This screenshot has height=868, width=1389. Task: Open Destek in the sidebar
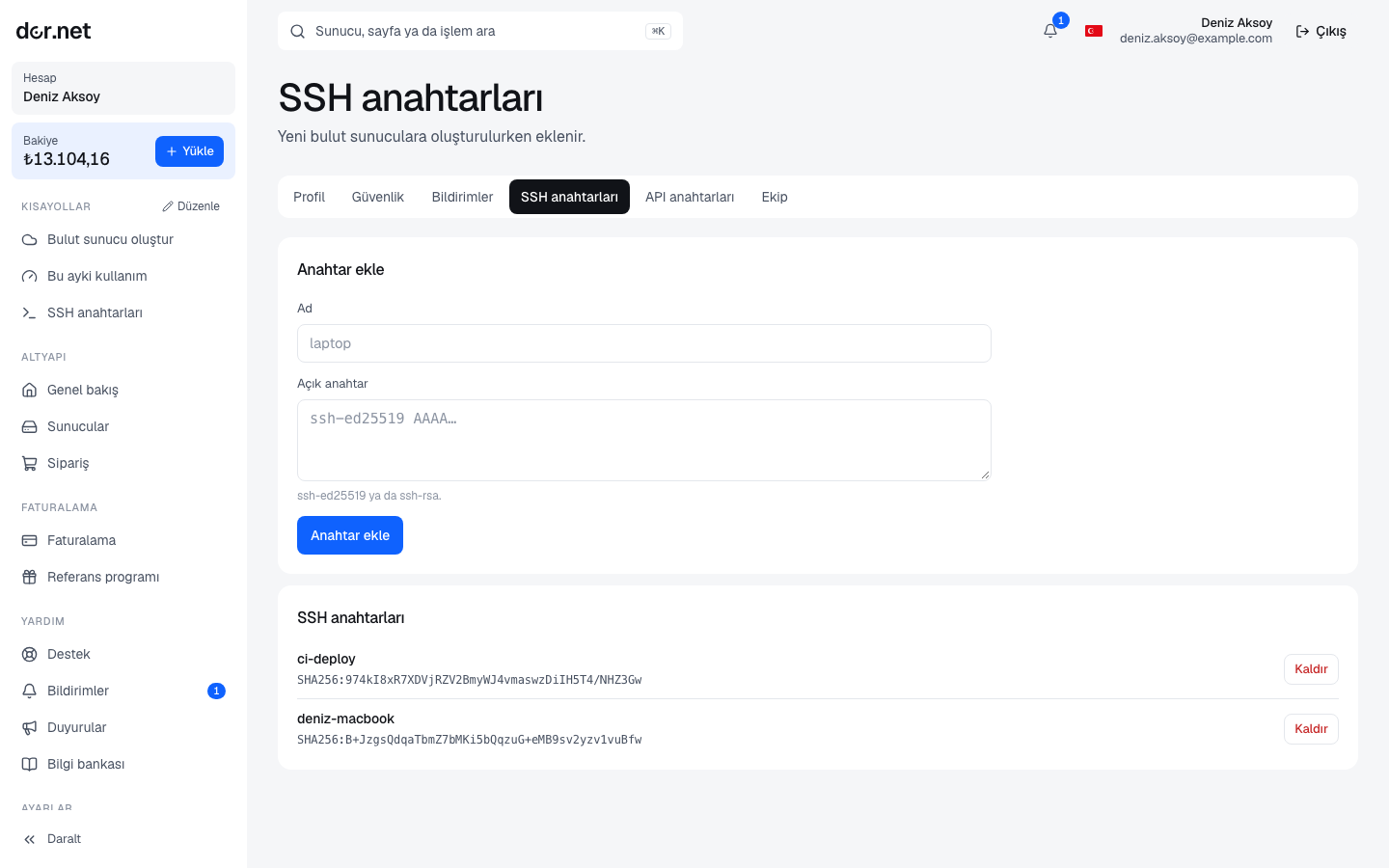pos(123,654)
